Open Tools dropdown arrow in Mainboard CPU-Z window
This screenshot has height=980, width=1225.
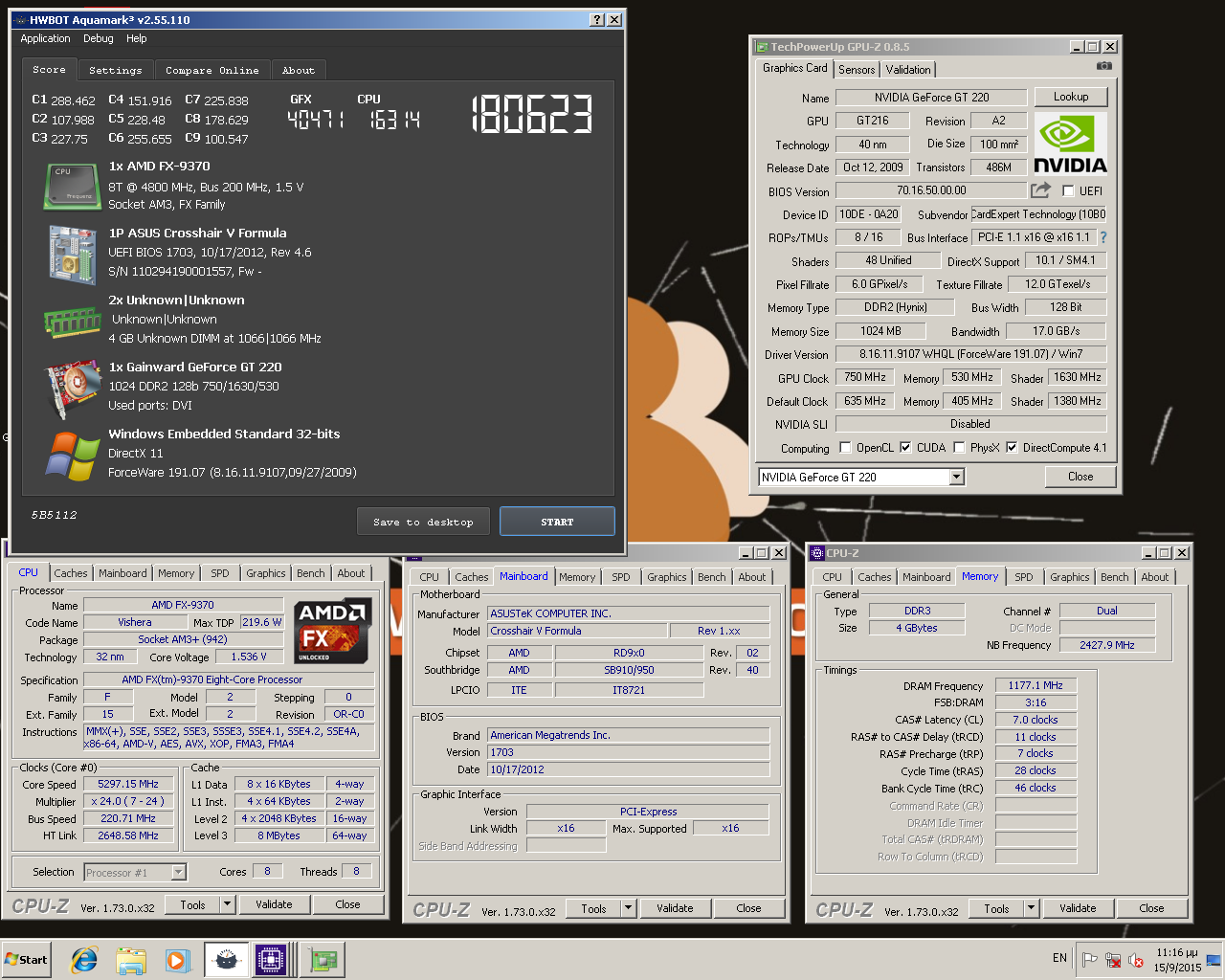628,908
